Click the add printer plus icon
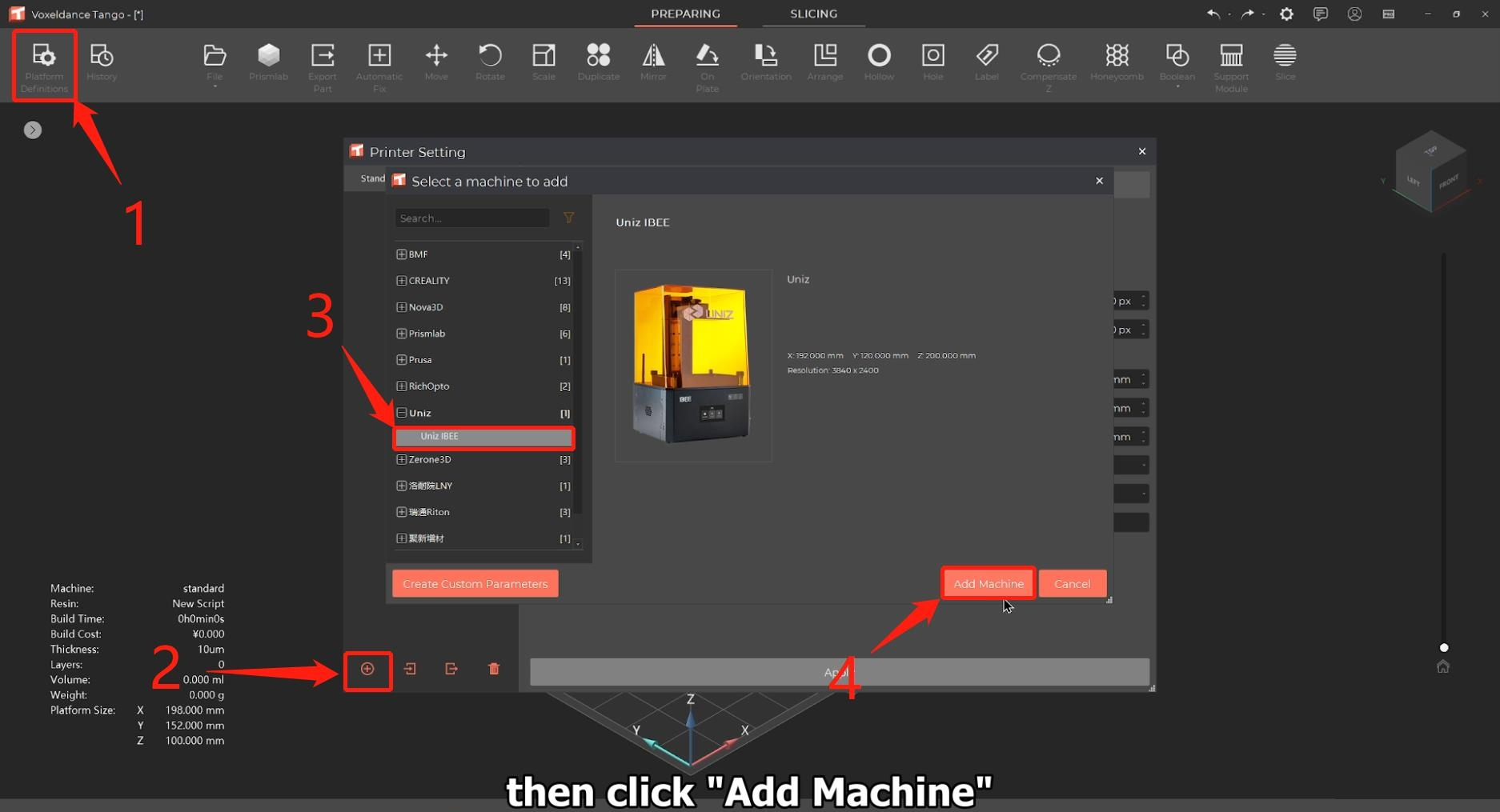Image resolution: width=1500 pixels, height=812 pixels. (x=367, y=669)
